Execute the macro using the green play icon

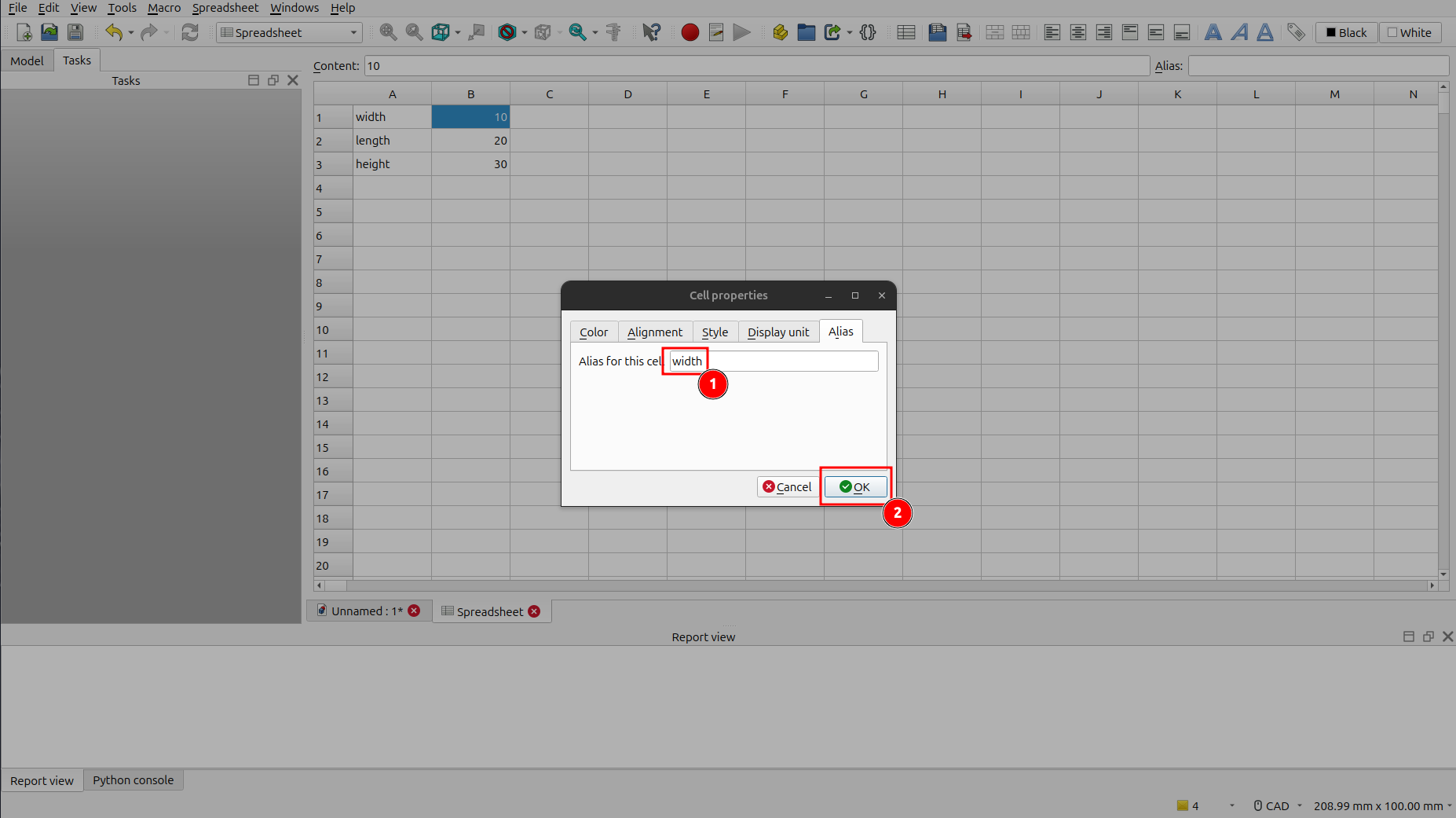click(x=741, y=32)
